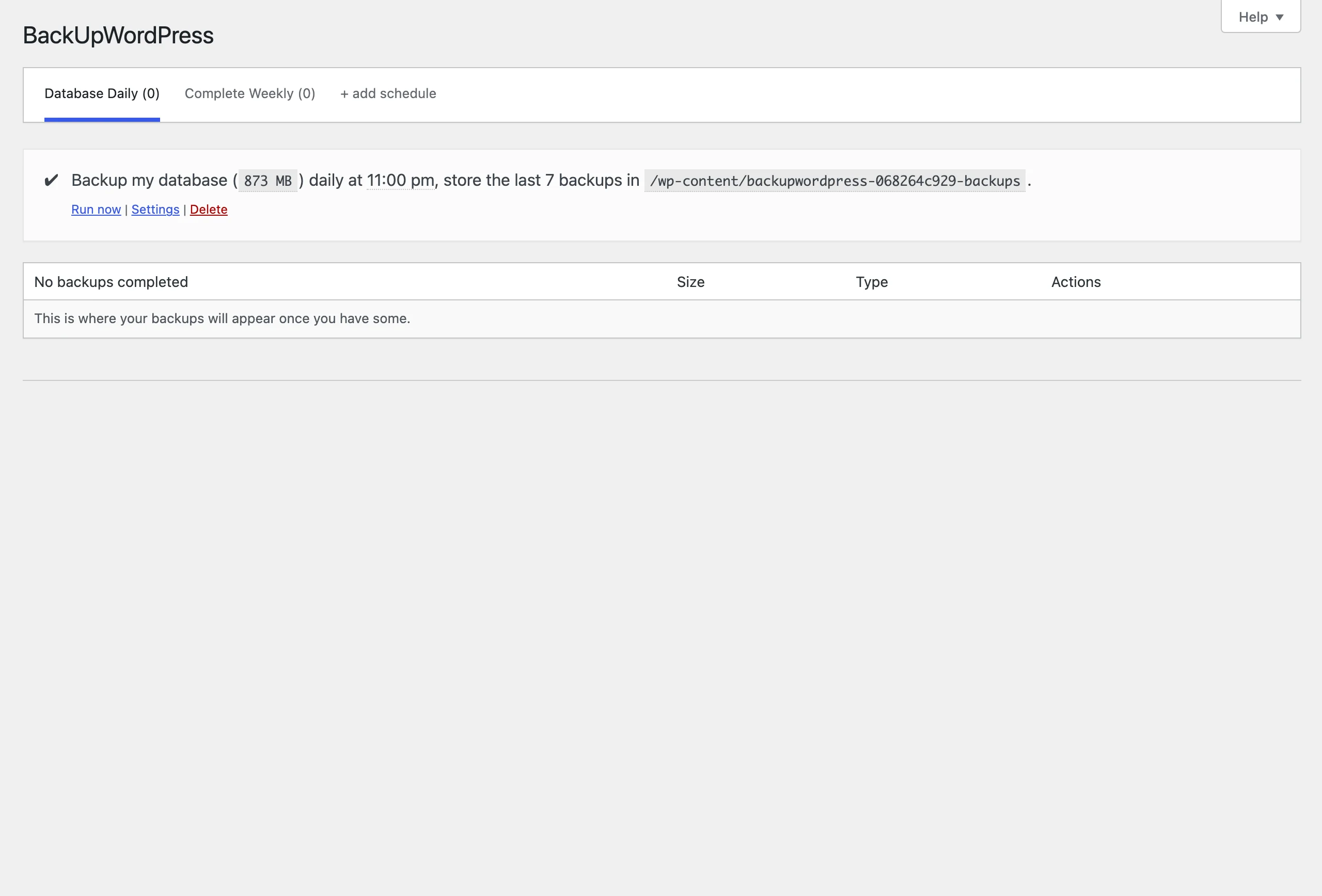Click the /wp-content/backupwordpress backups path
The width and height of the screenshot is (1322, 896).
(x=835, y=181)
